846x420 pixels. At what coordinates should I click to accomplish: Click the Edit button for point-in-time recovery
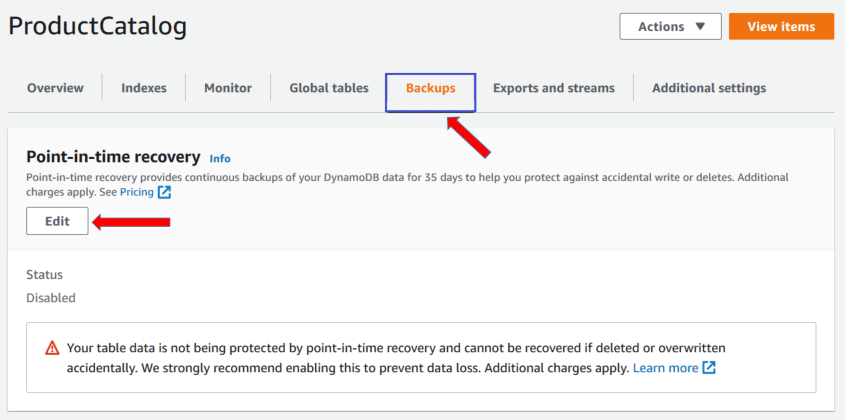pyautogui.click(x=57, y=222)
